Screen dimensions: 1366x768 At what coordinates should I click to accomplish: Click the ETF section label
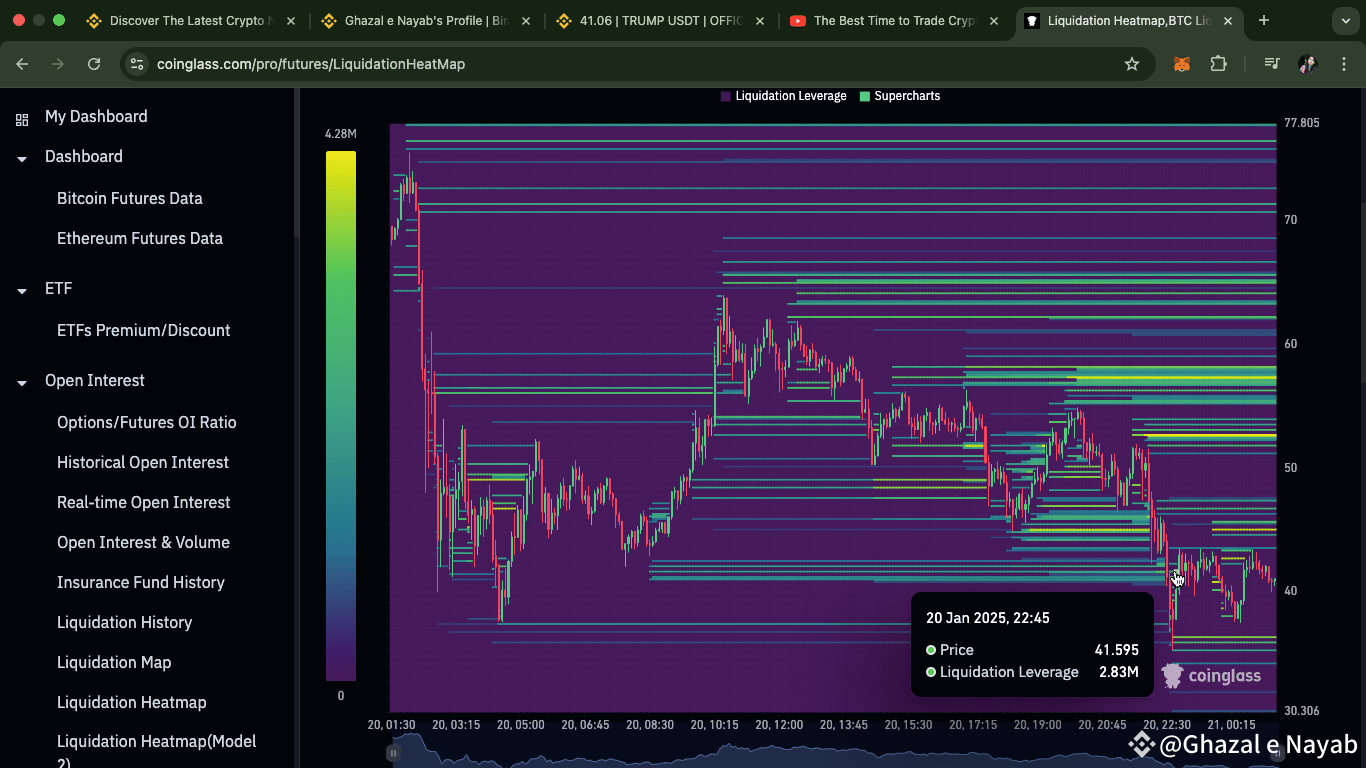tap(58, 288)
